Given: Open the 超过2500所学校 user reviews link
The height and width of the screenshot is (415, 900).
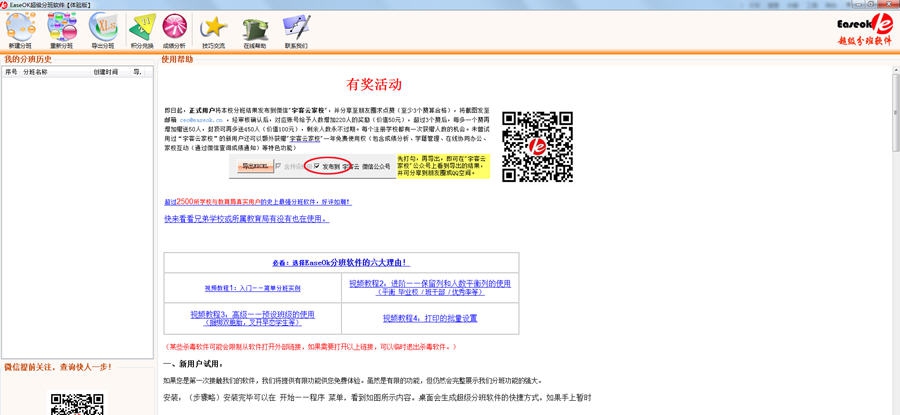Looking at the screenshot, I should 258,202.
